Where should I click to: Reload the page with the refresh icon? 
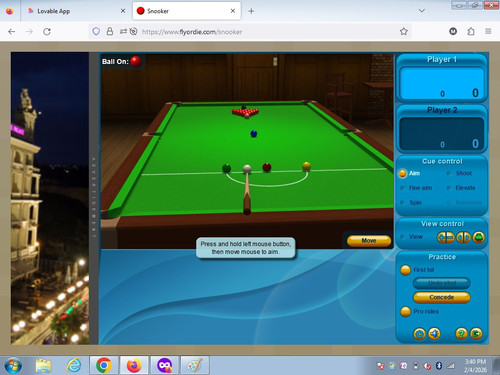click(x=47, y=32)
